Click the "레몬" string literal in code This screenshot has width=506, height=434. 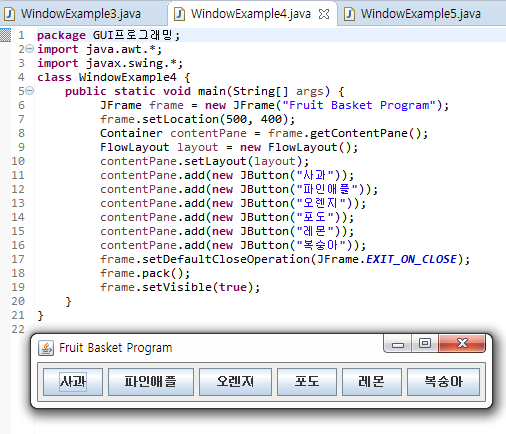click(x=315, y=231)
